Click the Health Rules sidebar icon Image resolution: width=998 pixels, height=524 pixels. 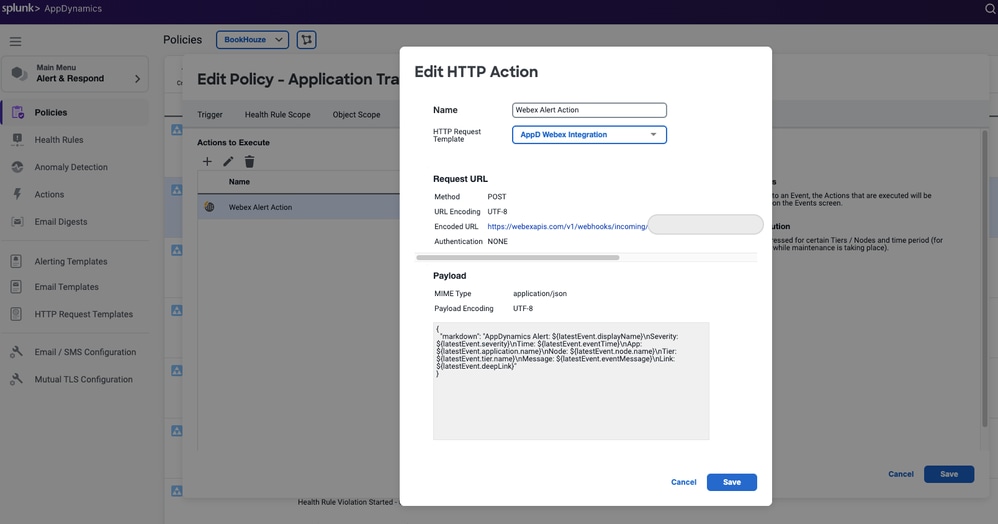[17, 139]
